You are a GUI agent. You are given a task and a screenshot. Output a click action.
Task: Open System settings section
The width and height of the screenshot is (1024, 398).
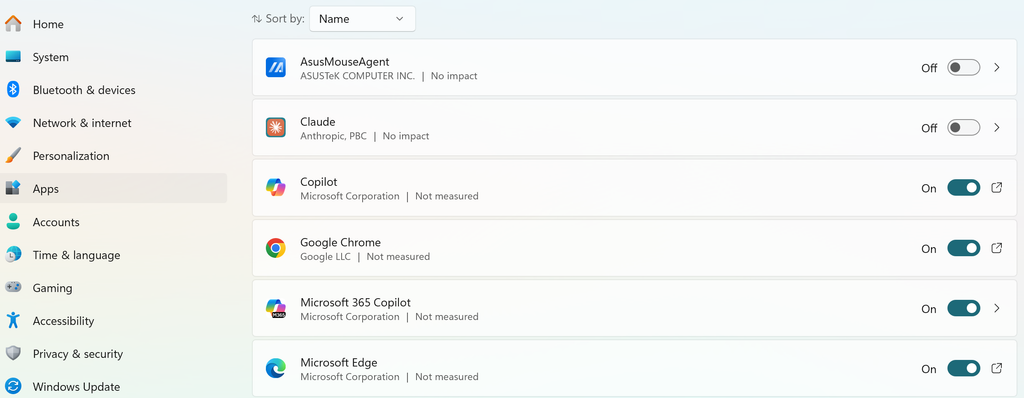point(114,57)
